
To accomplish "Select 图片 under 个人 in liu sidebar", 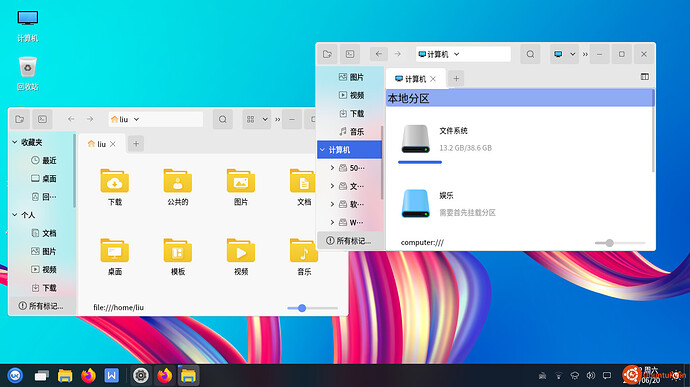I will pos(43,251).
